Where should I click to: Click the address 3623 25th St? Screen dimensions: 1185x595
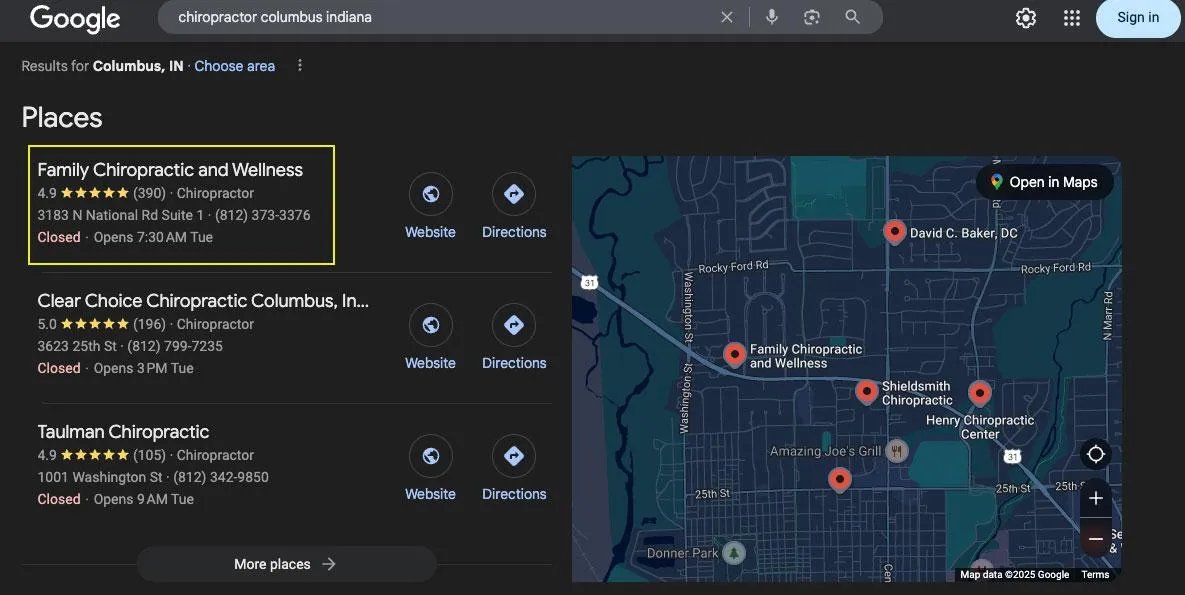point(77,346)
